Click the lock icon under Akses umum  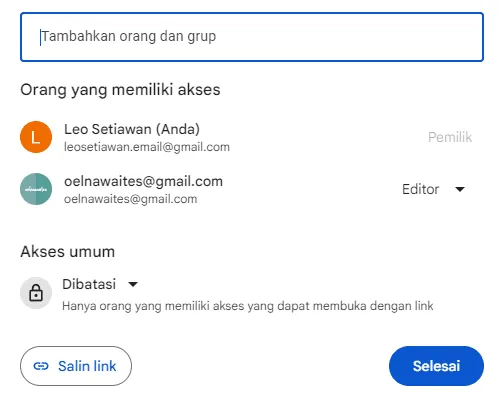36,293
